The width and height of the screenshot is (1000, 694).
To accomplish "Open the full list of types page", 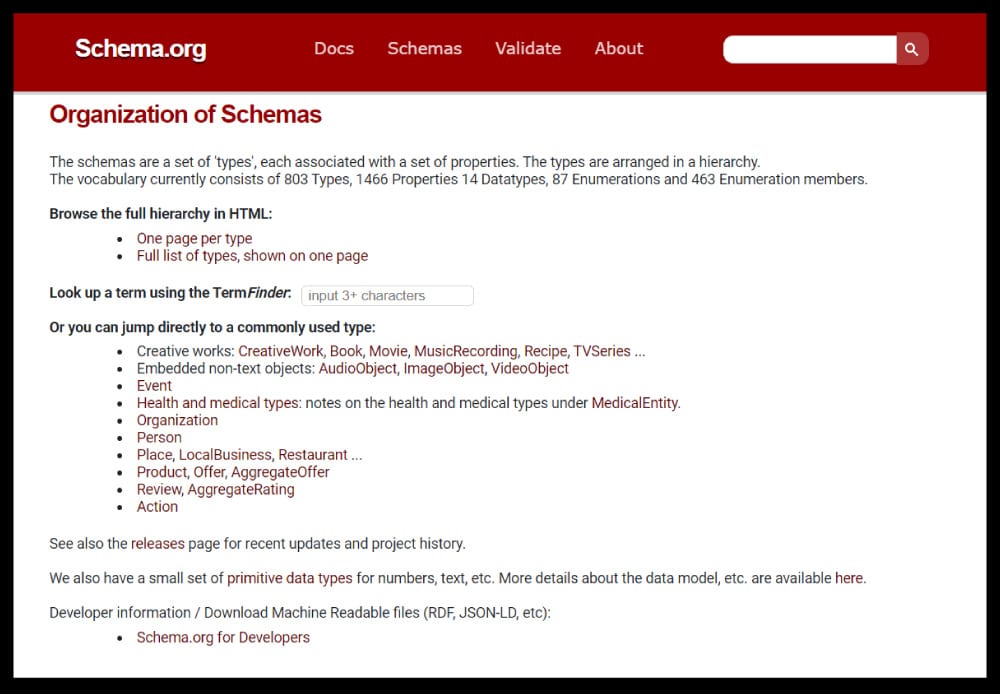I will pyautogui.click(x=251, y=256).
